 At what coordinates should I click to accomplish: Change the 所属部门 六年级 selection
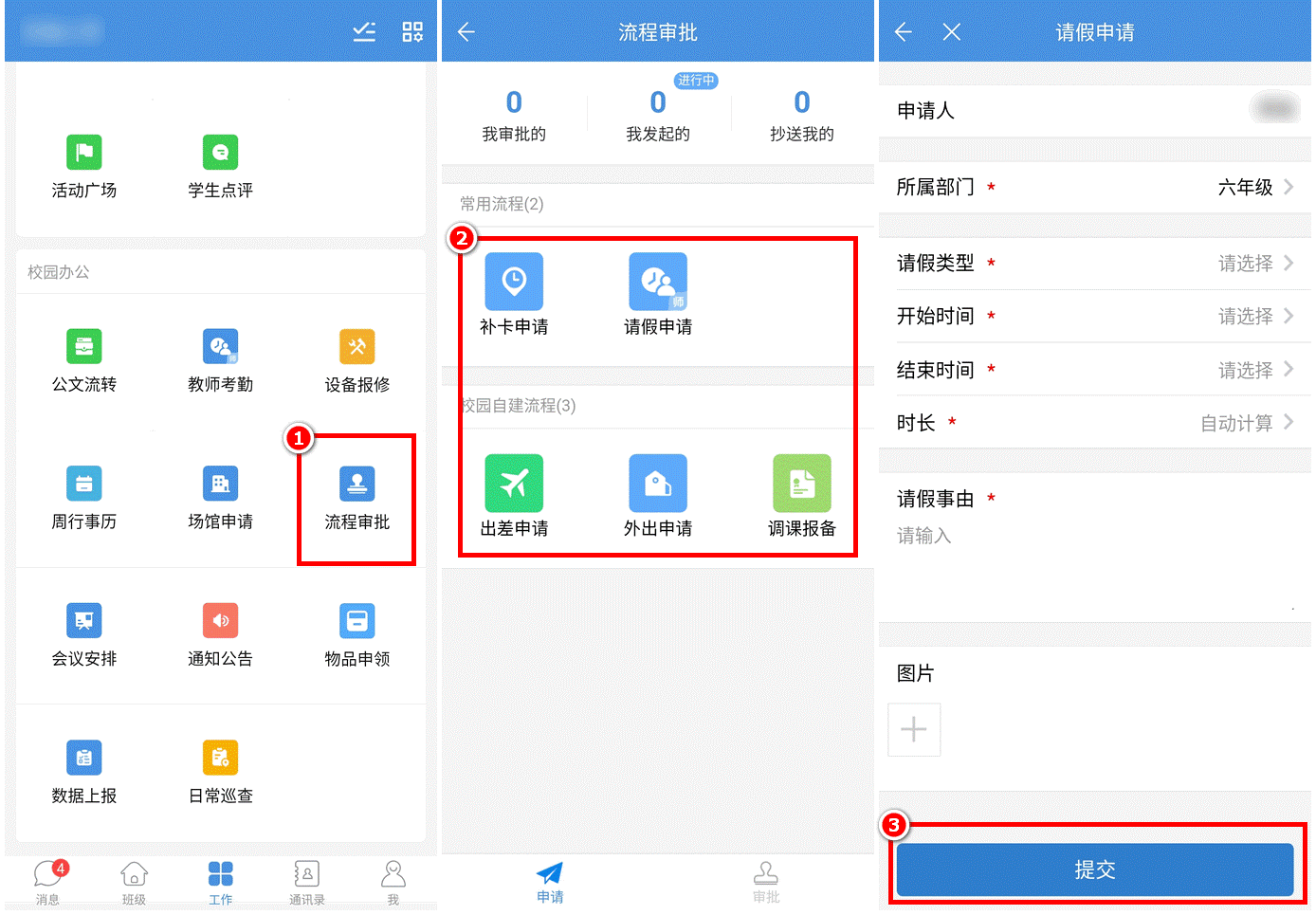coord(1252,188)
